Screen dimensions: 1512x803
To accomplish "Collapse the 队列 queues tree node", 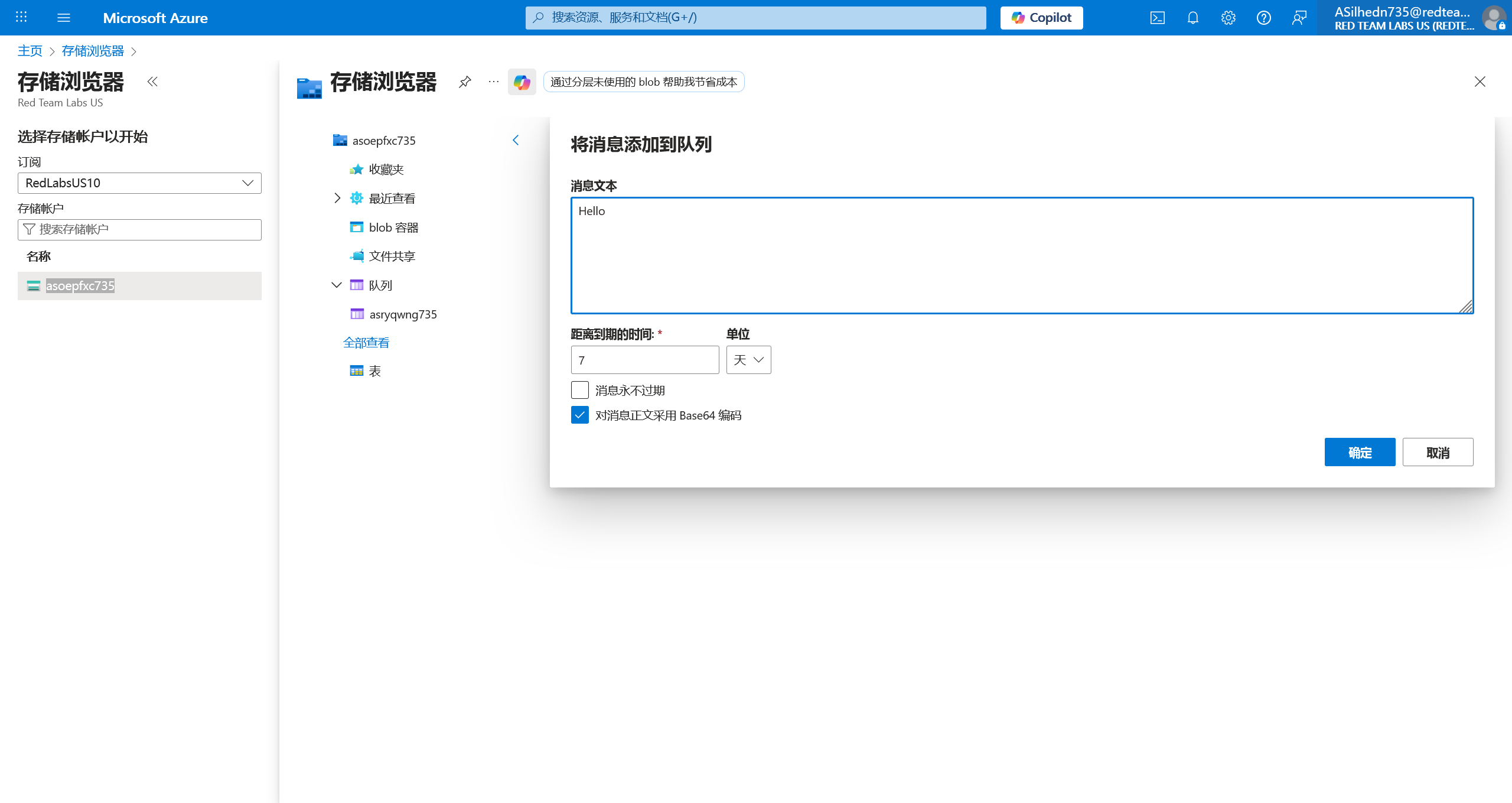I will (x=337, y=285).
